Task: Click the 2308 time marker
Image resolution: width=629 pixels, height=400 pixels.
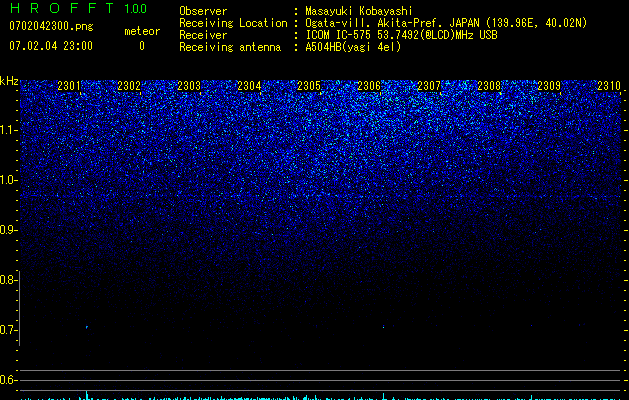Action: (x=489, y=86)
